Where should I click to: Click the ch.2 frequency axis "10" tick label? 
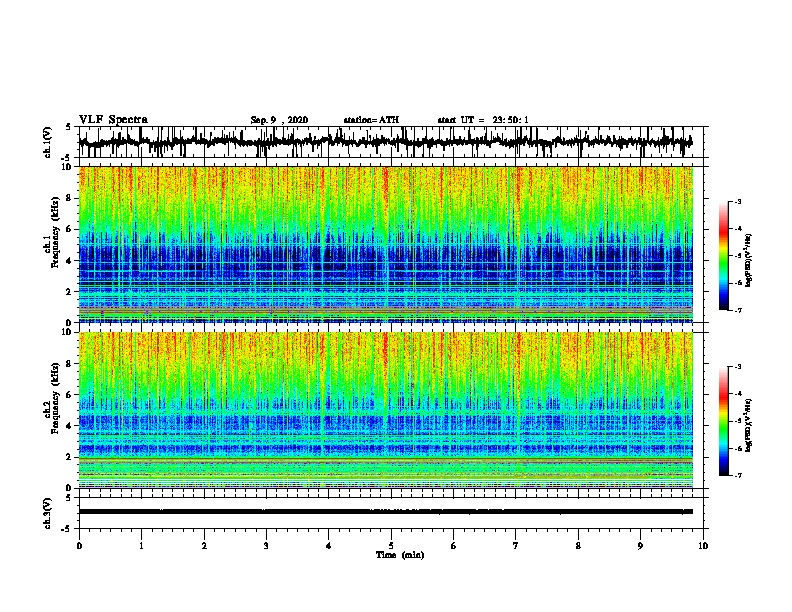coord(68,332)
